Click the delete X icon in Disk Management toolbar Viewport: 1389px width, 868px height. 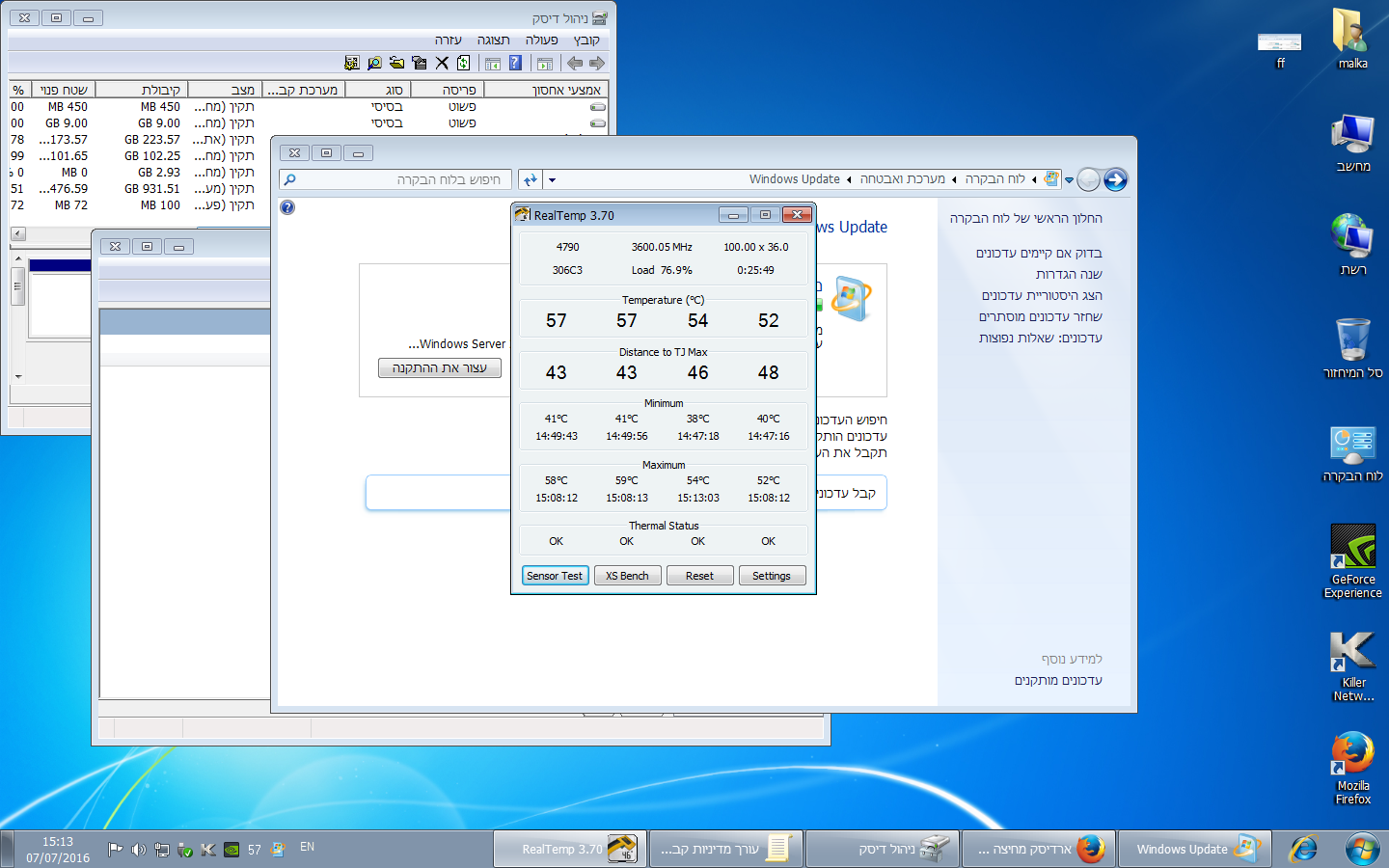pyautogui.click(x=442, y=63)
